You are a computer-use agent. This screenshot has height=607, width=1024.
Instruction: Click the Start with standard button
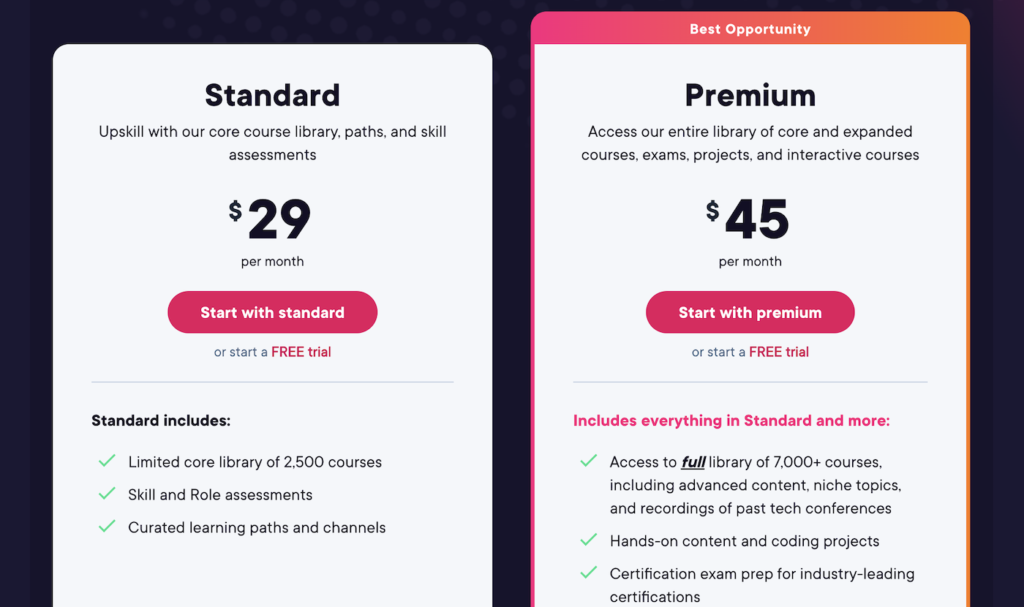click(x=272, y=312)
